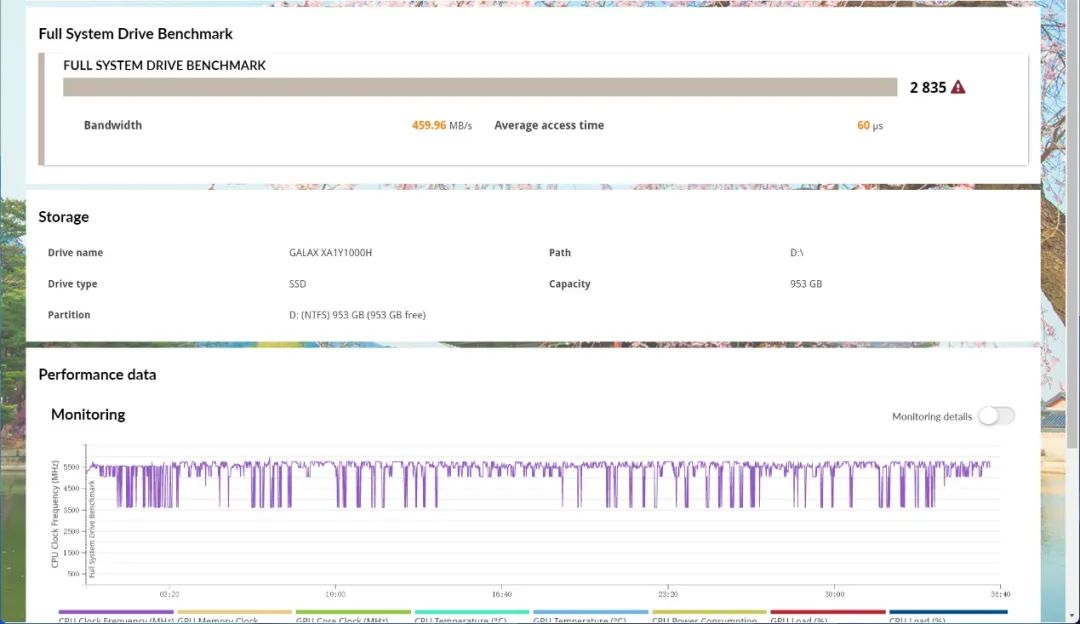The width and height of the screenshot is (1080, 624).
Task: Click the 2 835 benchmark score value
Action: pyautogui.click(x=927, y=87)
